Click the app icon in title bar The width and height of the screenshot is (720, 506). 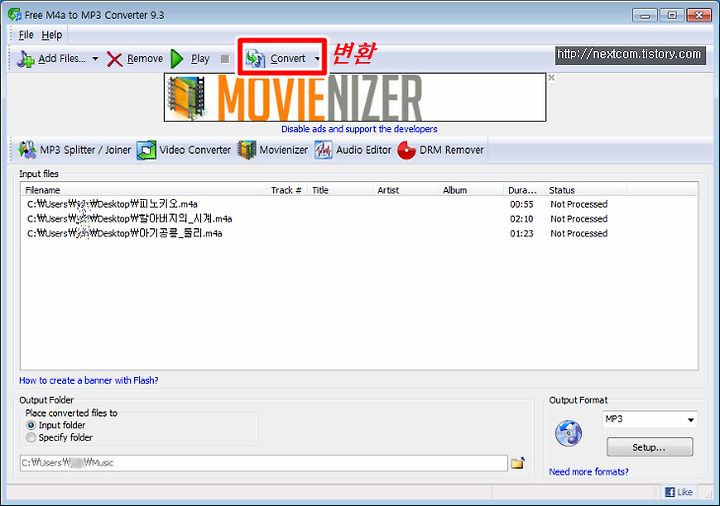click(15, 15)
